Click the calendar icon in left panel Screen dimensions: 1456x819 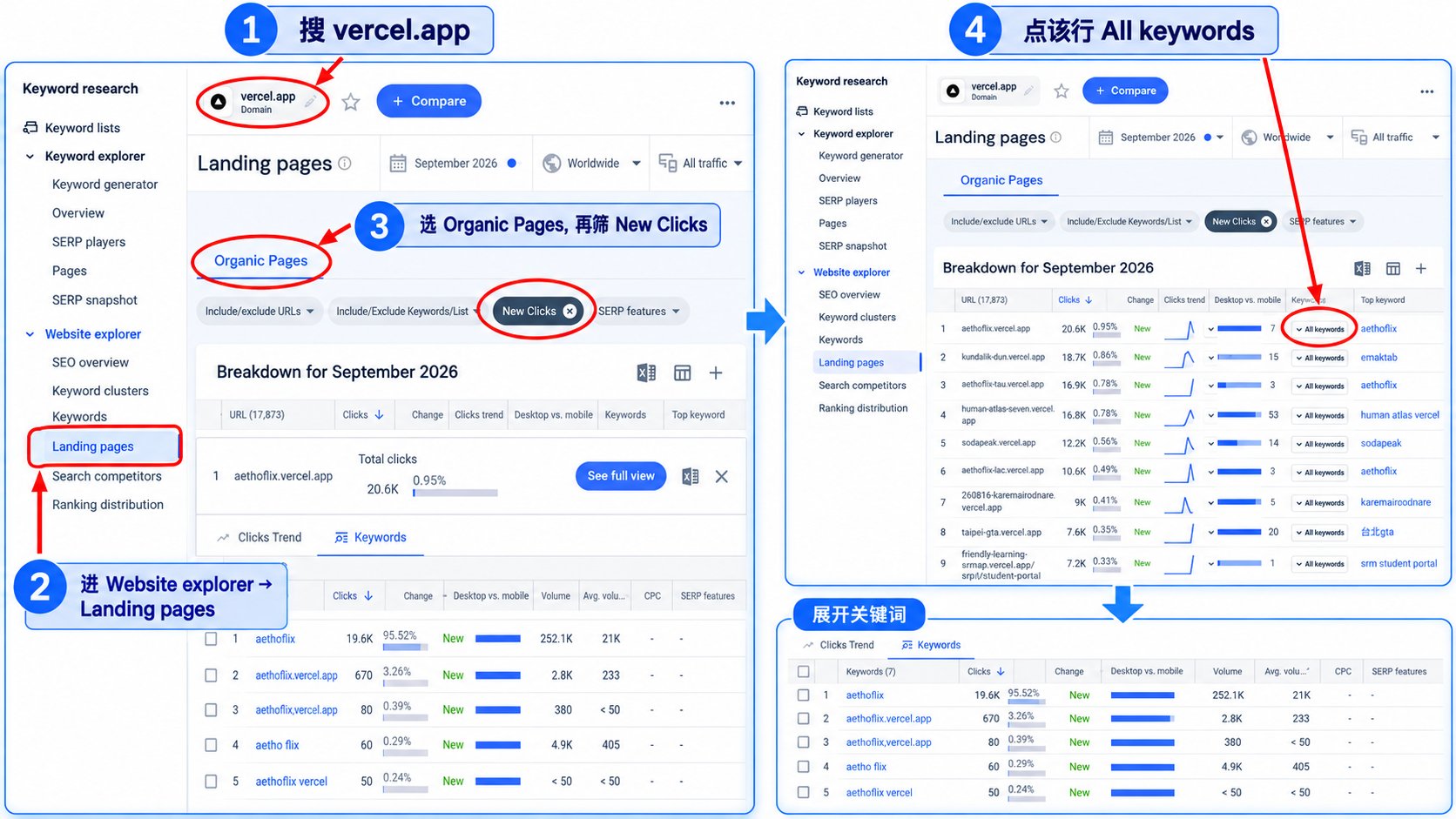pyautogui.click(x=398, y=163)
